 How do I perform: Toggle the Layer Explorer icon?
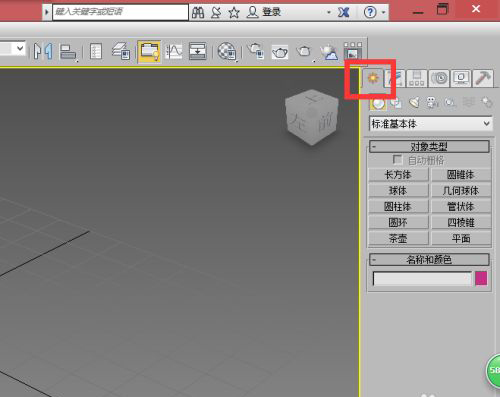pos(121,51)
